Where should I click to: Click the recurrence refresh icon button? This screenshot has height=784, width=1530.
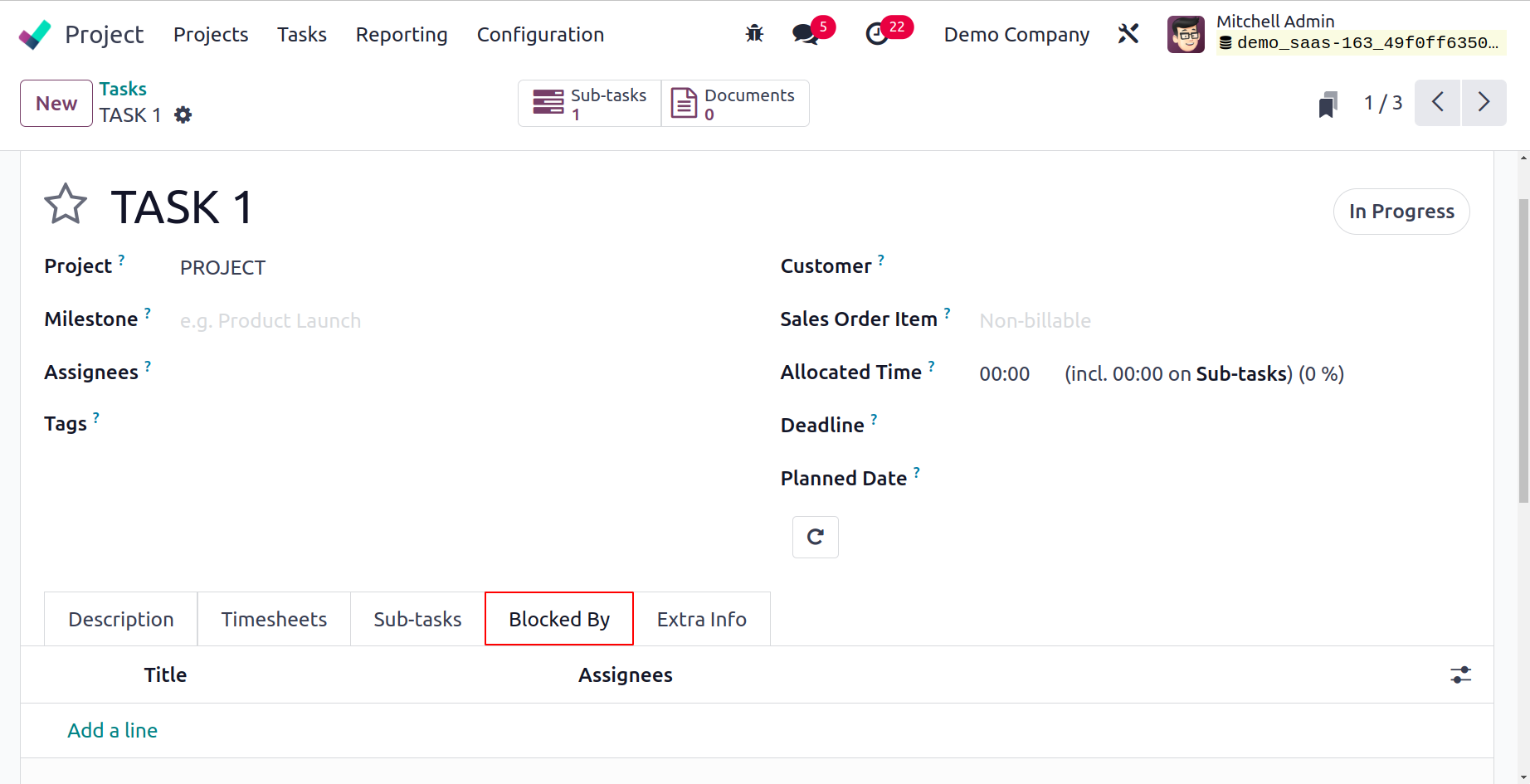(816, 537)
